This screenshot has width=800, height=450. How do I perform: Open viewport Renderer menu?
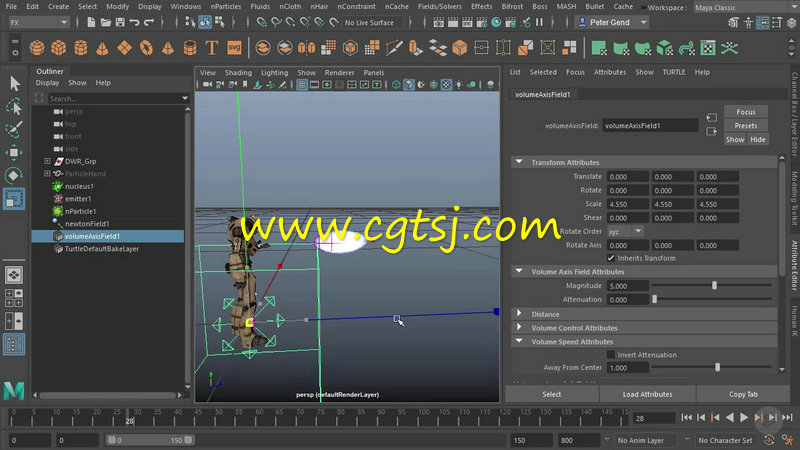pyautogui.click(x=339, y=72)
